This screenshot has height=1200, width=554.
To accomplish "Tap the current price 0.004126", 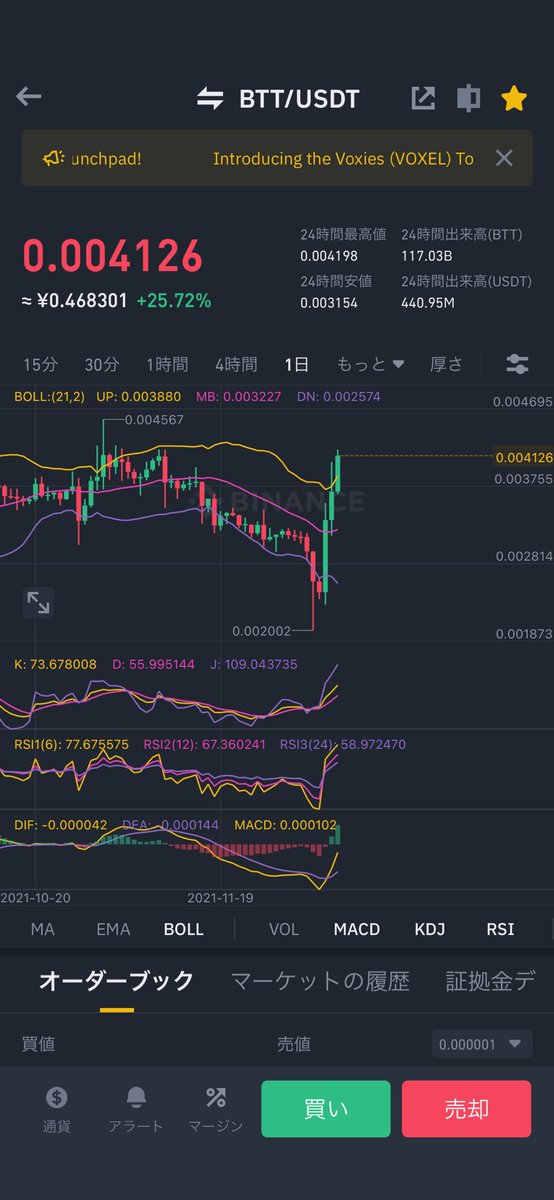I will coord(112,256).
